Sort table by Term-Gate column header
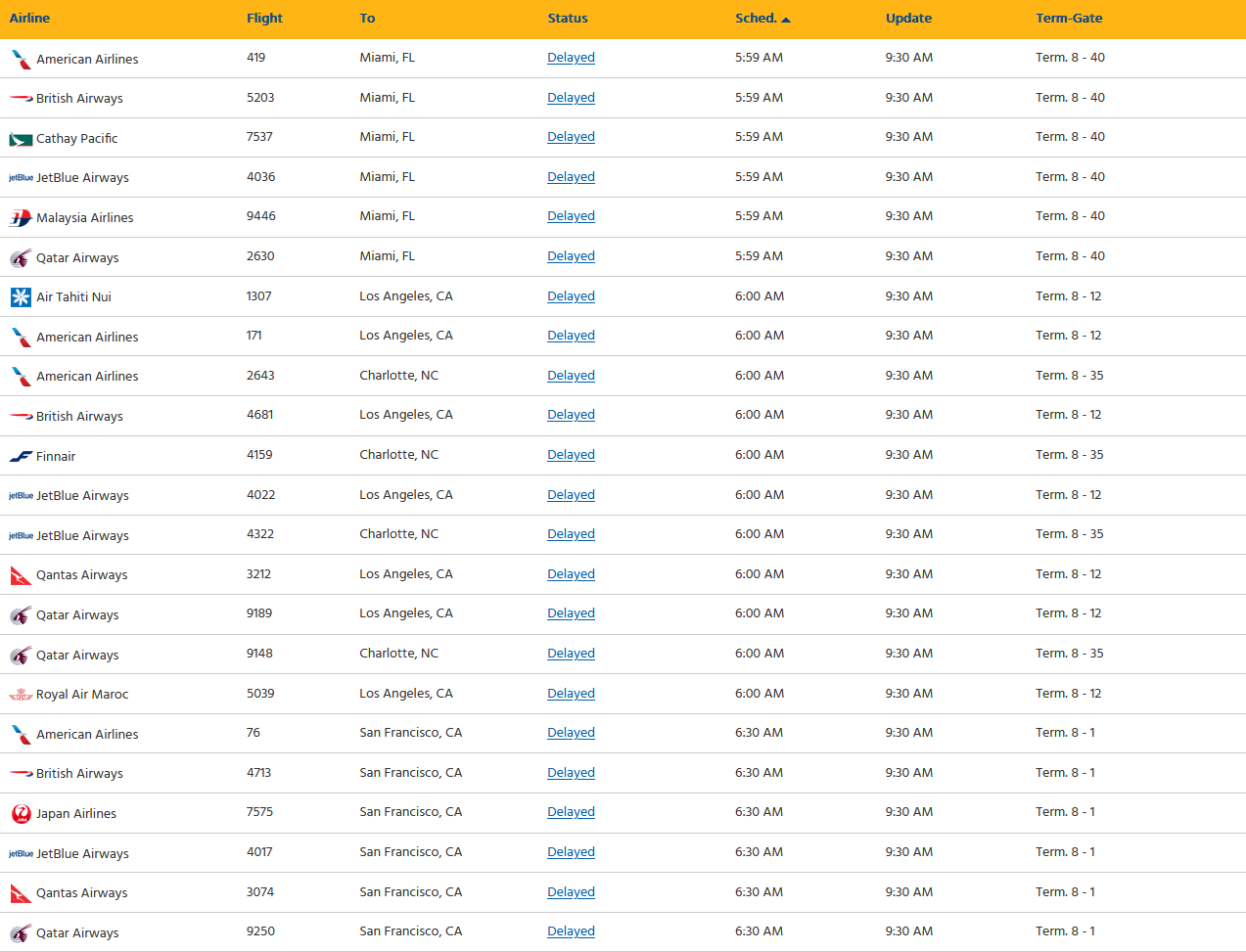The width and height of the screenshot is (1246, 952). [x=1069, y=19]
